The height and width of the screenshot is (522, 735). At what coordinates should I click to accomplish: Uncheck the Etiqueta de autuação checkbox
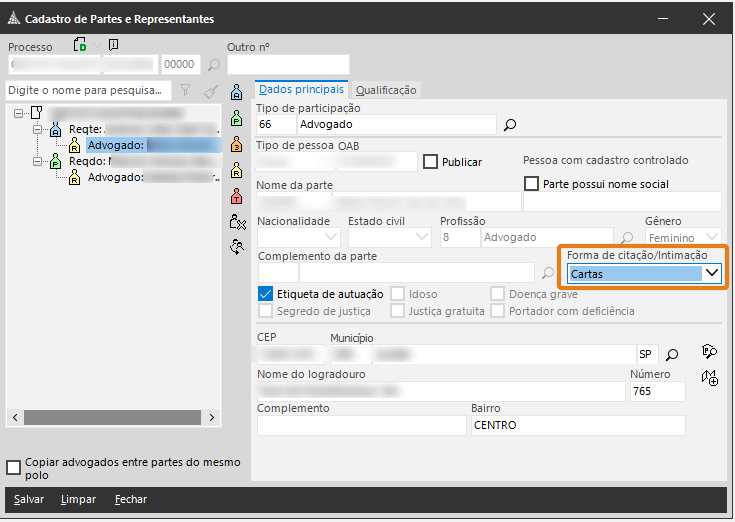pos(265,293)
